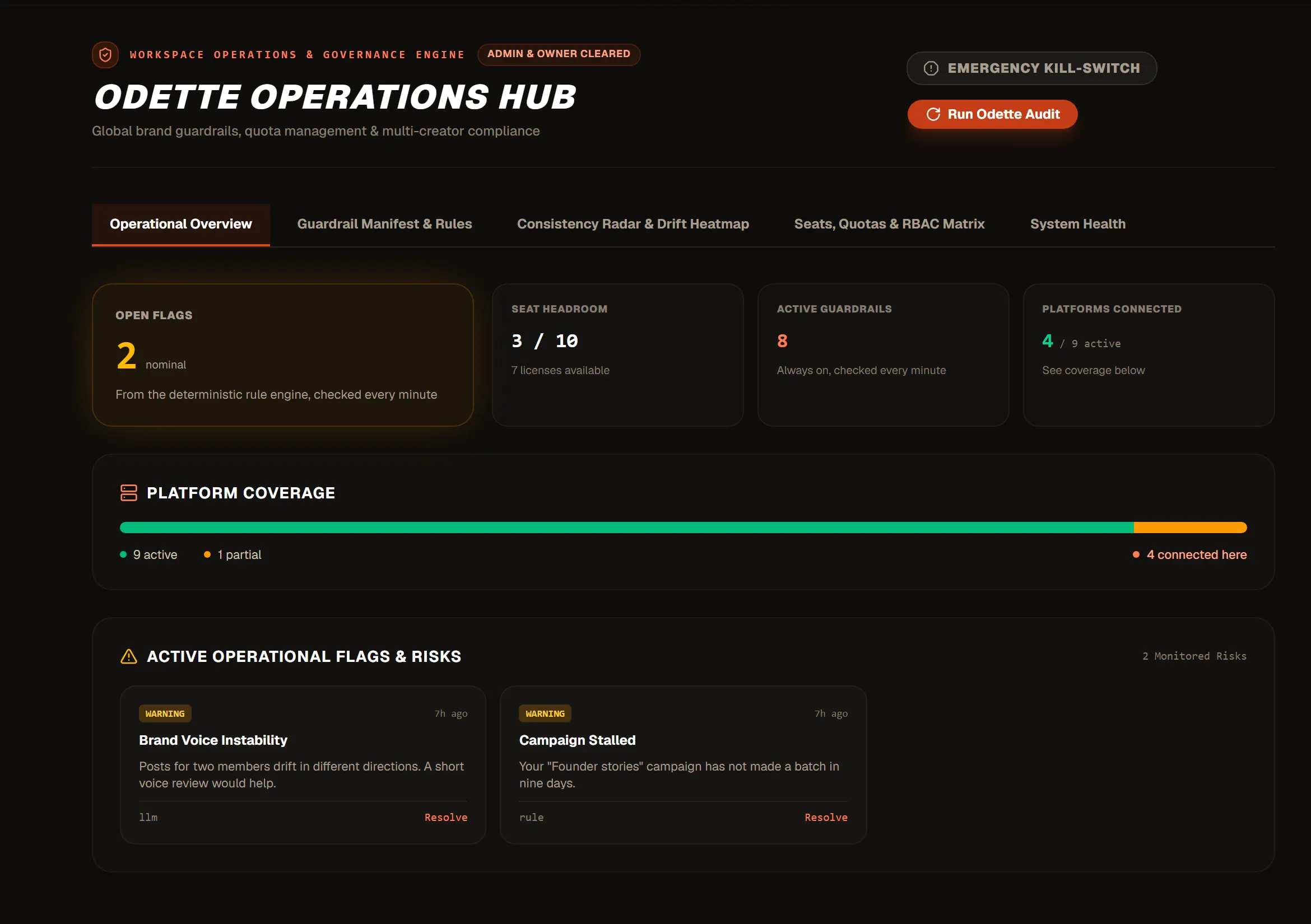Click the alert icon in Emergency Kill-Switch
The height and width of the screenshot is (924, 1311).
pyautogui.click(x=931, y=68)
